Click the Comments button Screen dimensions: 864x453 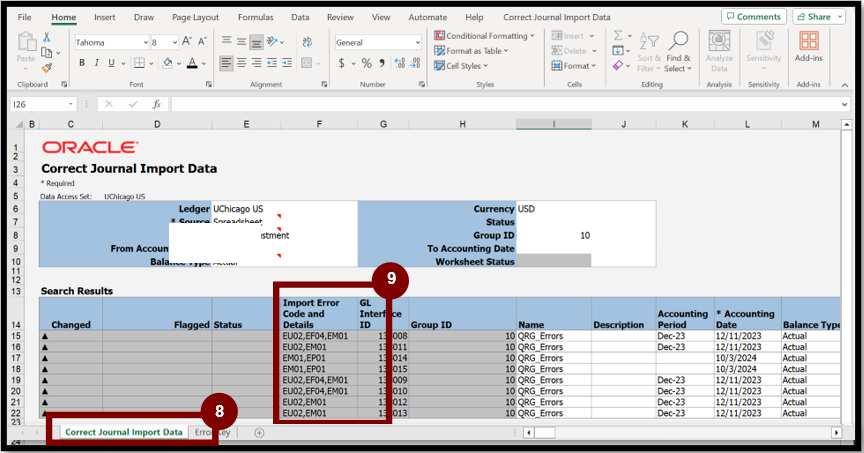point(754,17)
